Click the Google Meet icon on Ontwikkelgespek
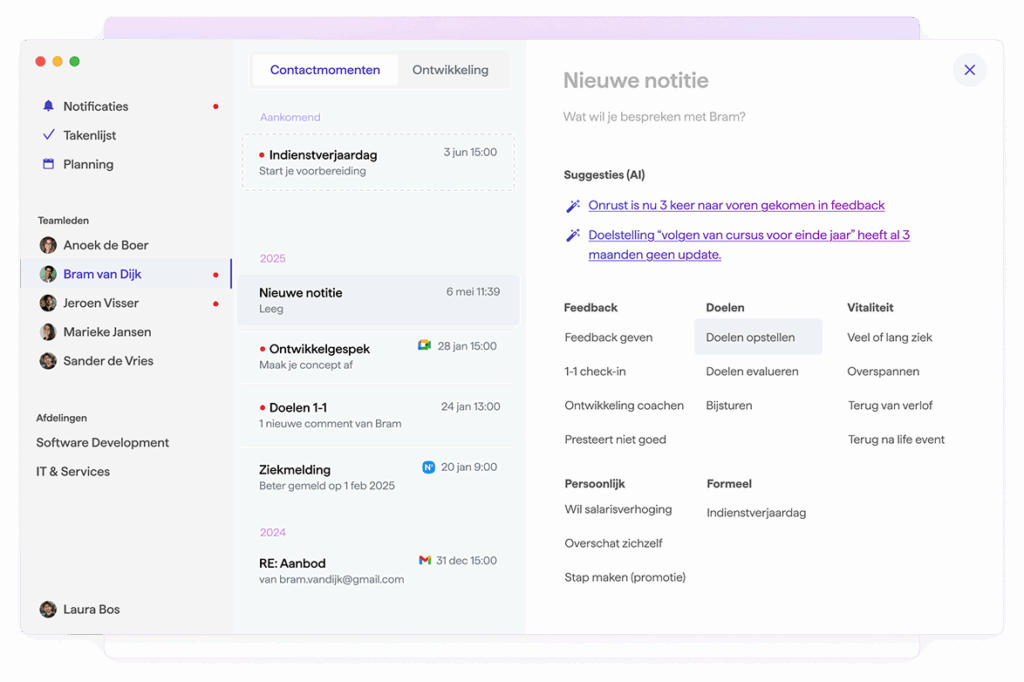Viewport: 1024px width, 682px height. 424,346
